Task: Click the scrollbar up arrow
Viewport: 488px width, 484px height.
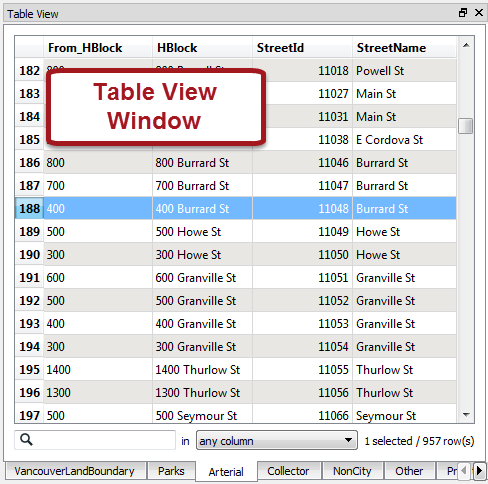Action: pos(466,45)
